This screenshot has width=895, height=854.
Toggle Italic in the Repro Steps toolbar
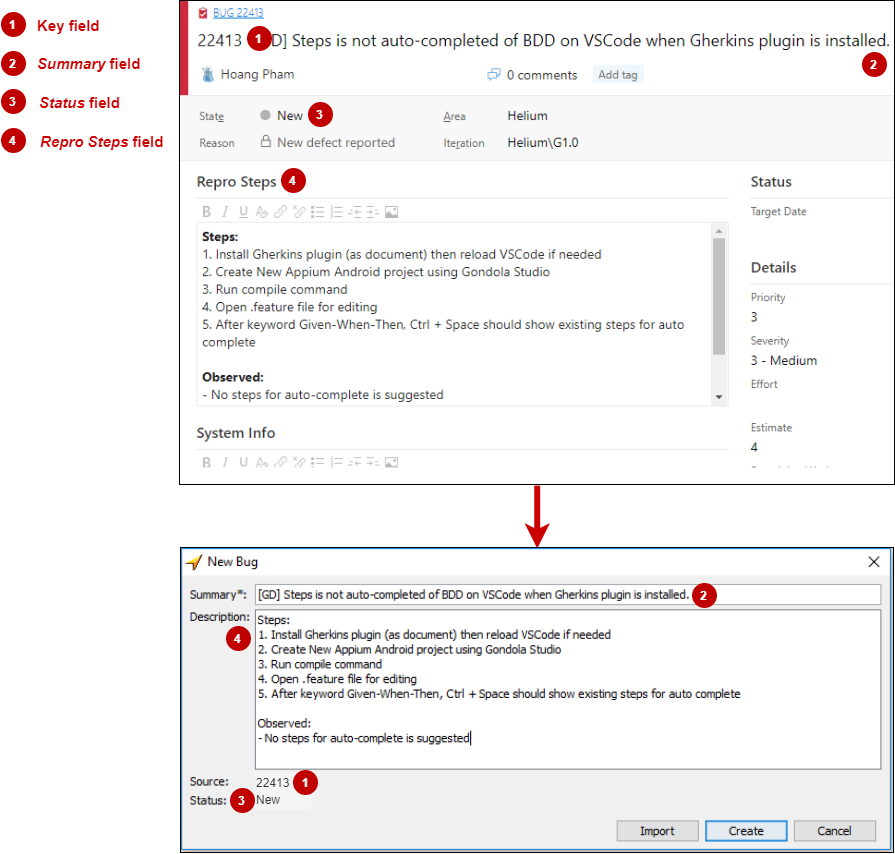tap(225, 212)
